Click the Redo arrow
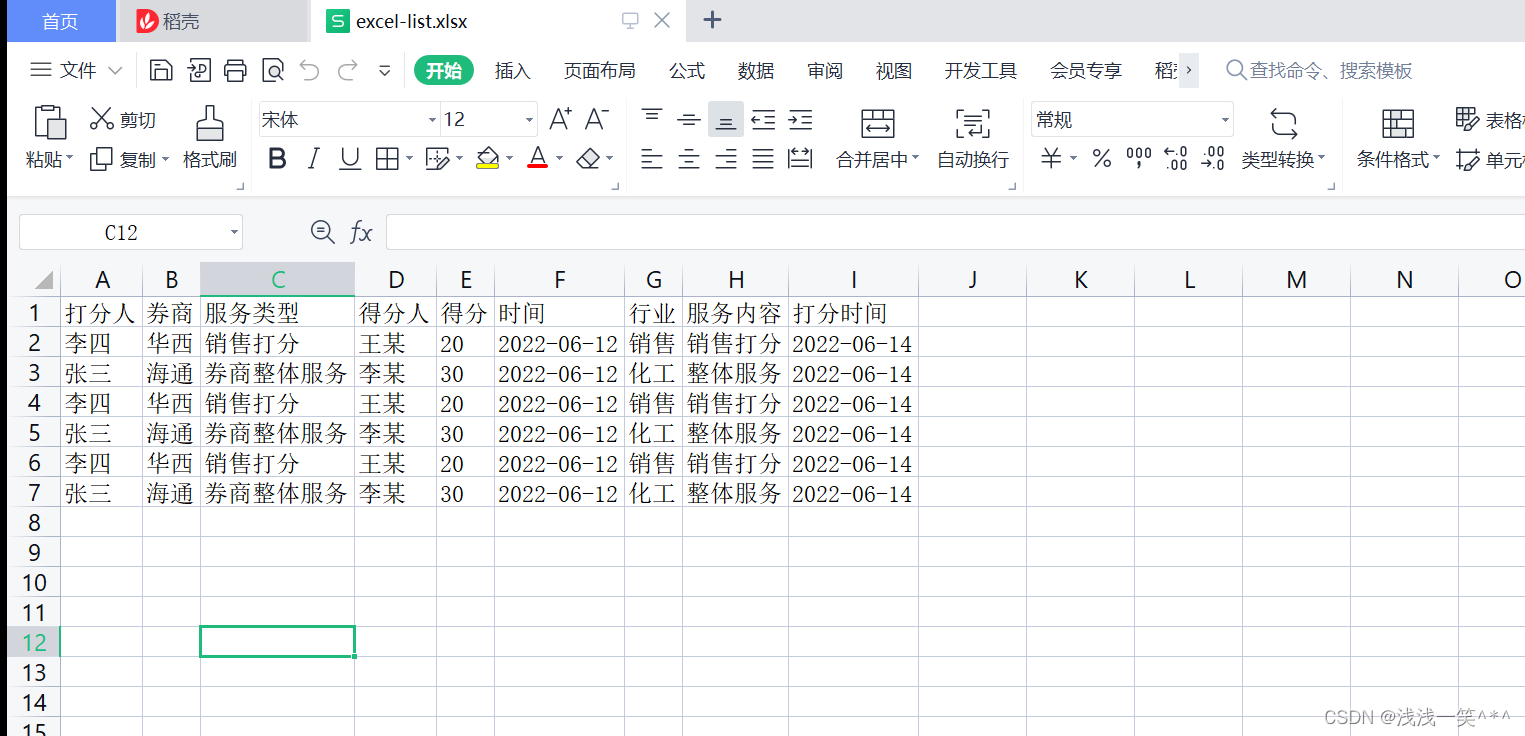 347,70
